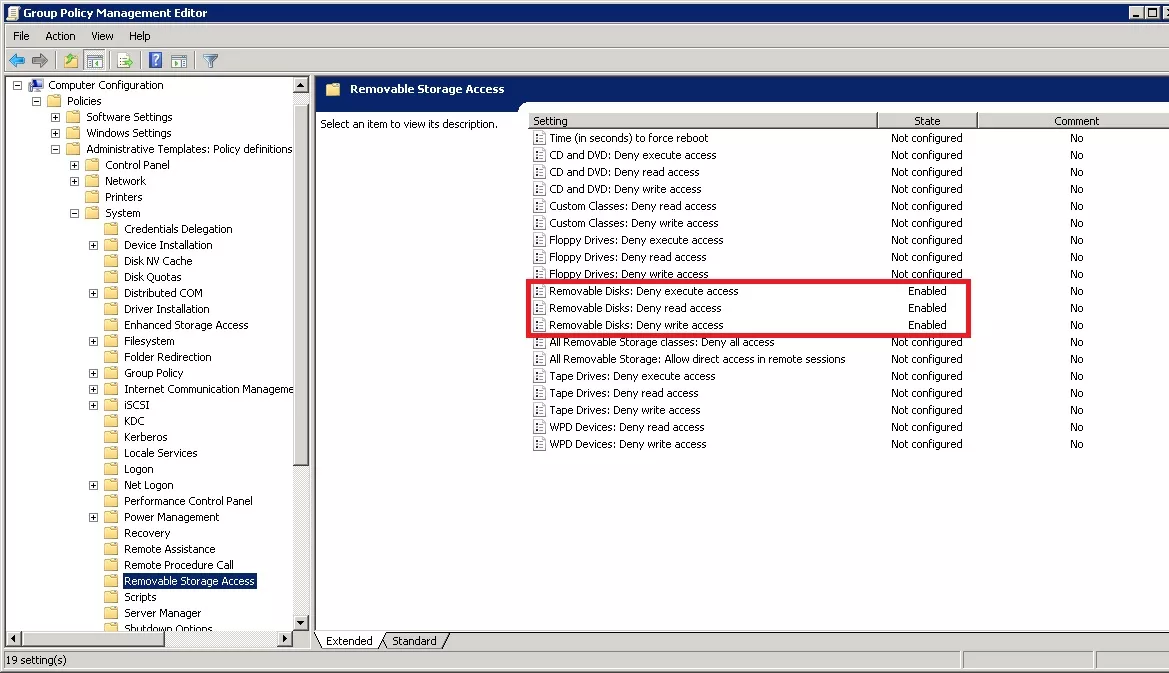Open Help using the question mark icon
Screen dimensions: 1169x673
155,60
